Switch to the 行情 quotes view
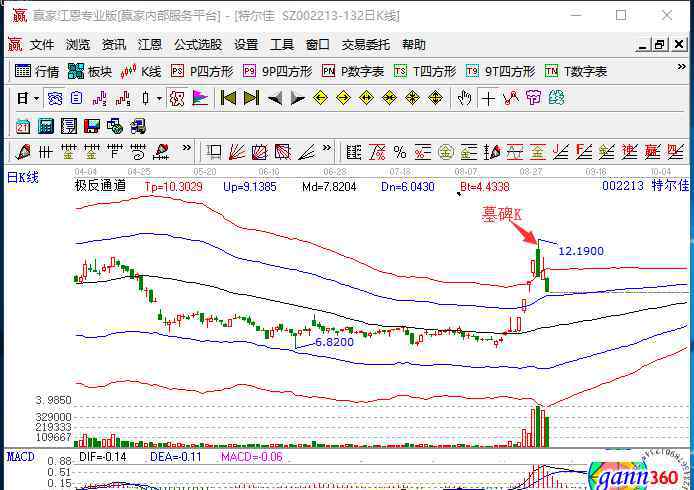The image size is (694, 490). tap(37, 71)
